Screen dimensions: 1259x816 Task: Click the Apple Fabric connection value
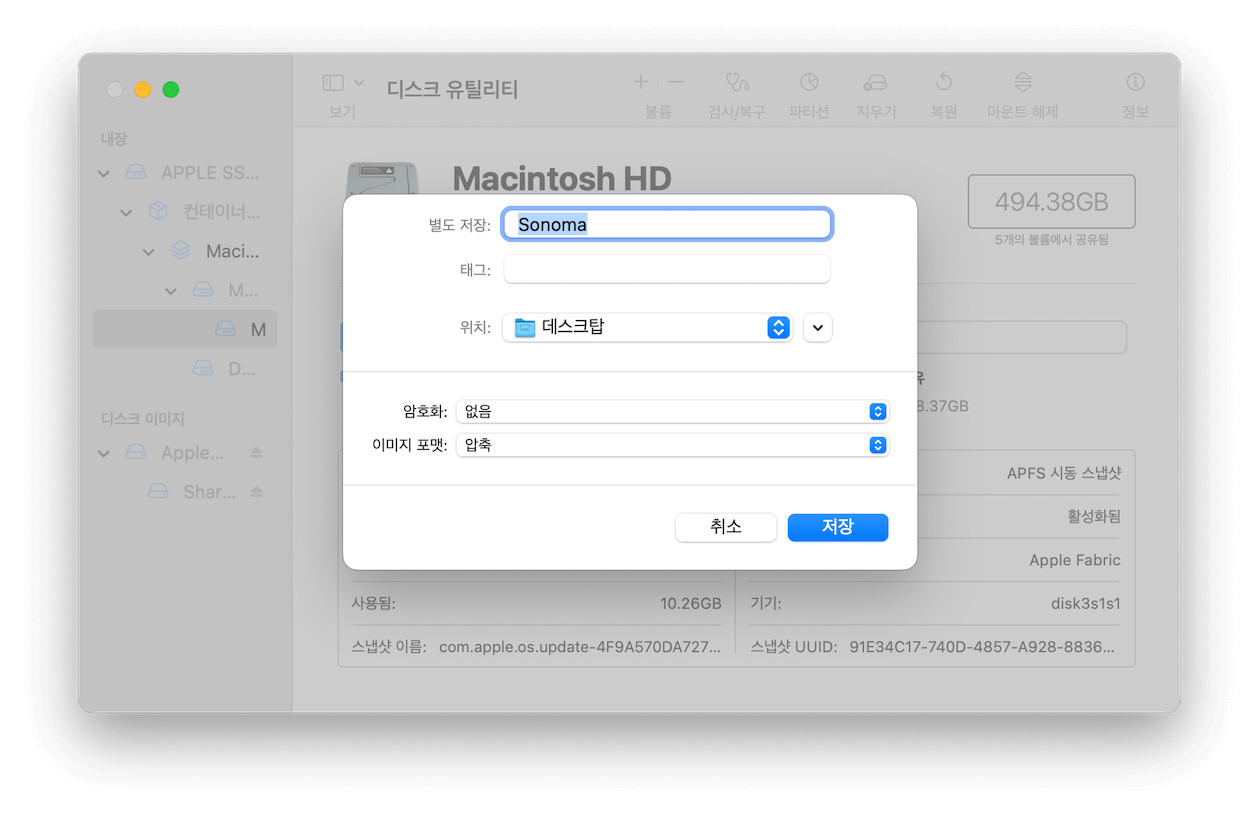tap(1075, 560)
